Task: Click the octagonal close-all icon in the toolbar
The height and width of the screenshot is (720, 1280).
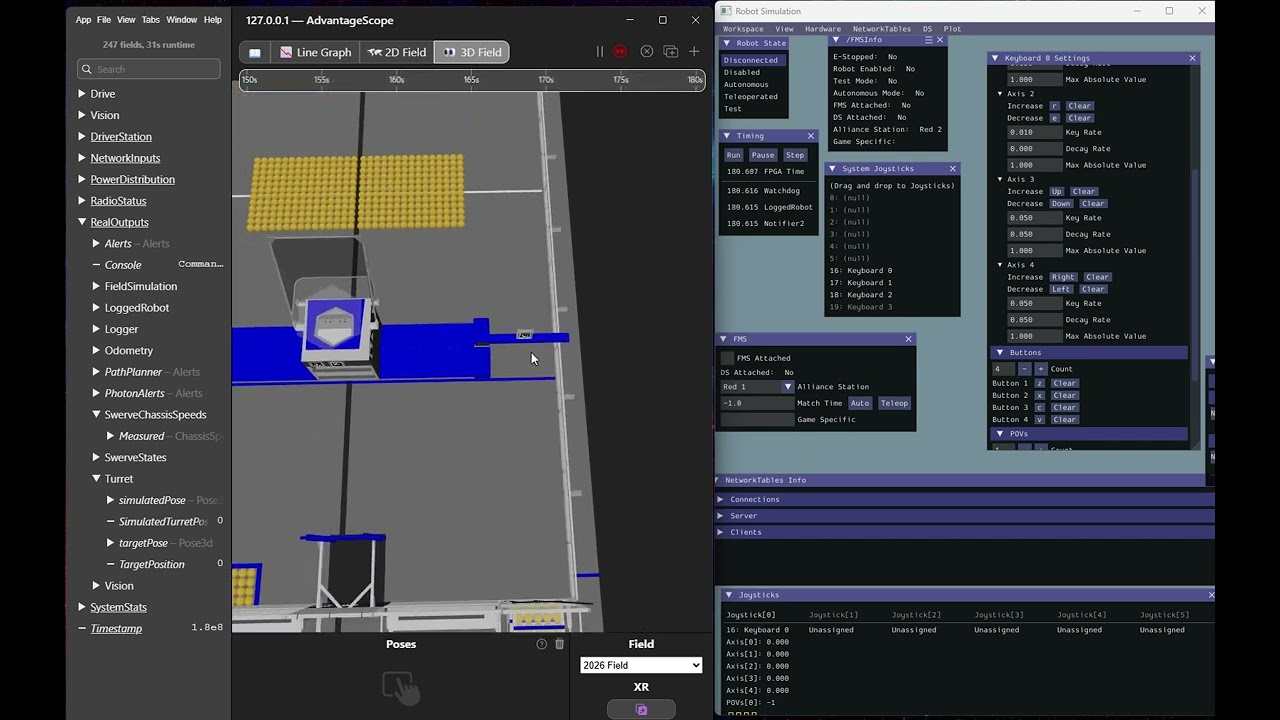Action: click(647, 51)
